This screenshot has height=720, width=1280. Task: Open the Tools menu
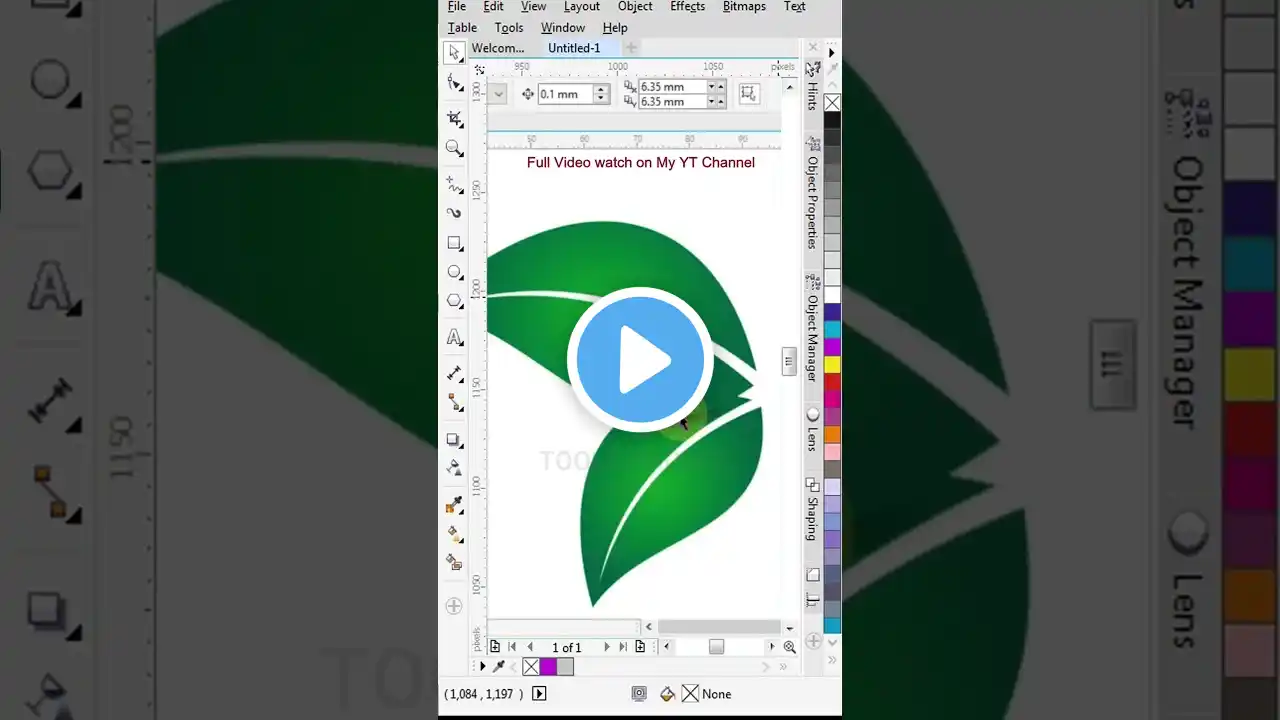[x=509, y=28]
